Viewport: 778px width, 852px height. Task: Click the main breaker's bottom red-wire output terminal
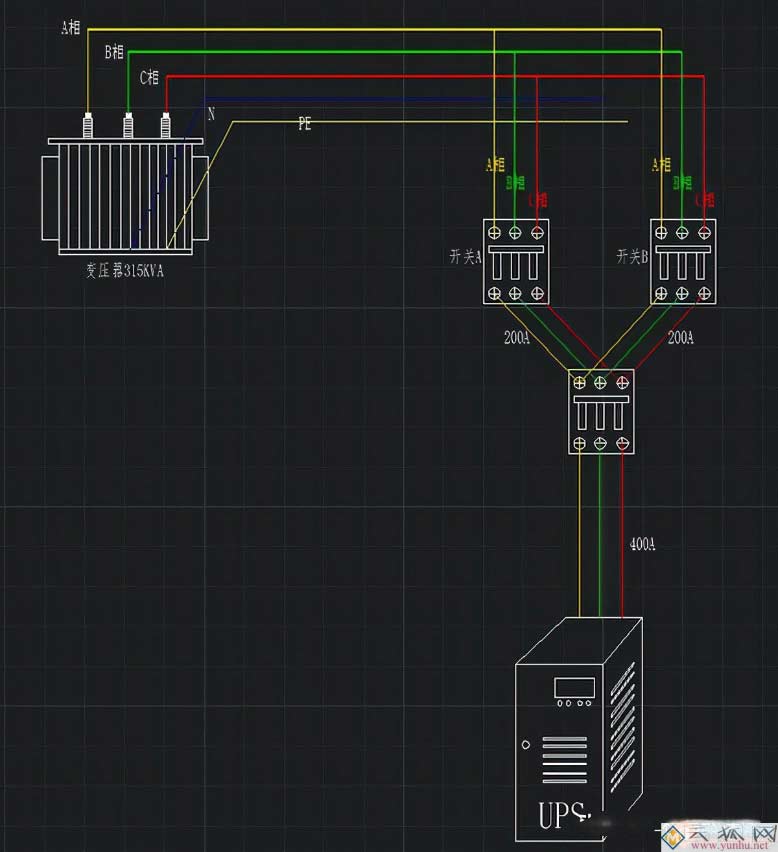623,443
